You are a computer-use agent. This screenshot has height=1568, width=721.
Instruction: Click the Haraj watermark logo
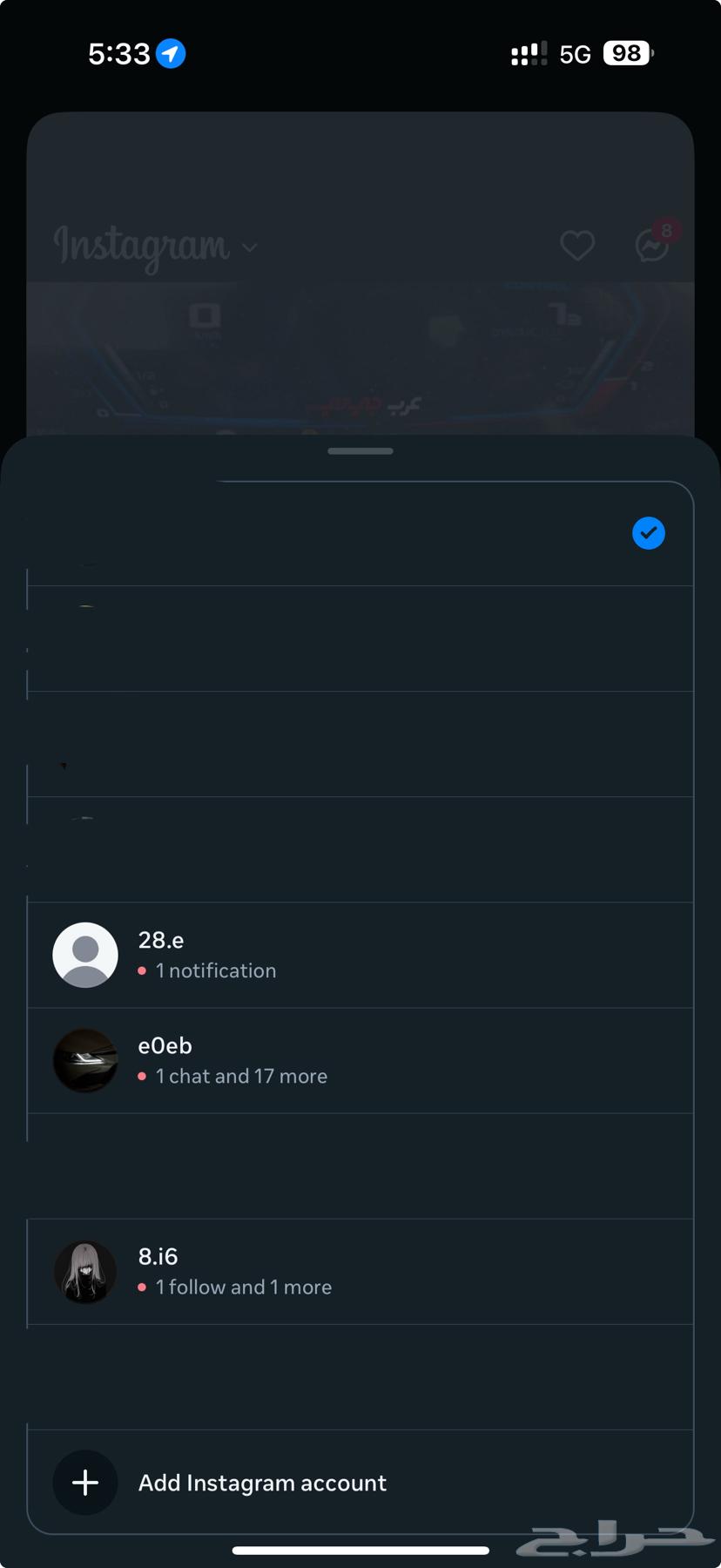pos(614,1539)
